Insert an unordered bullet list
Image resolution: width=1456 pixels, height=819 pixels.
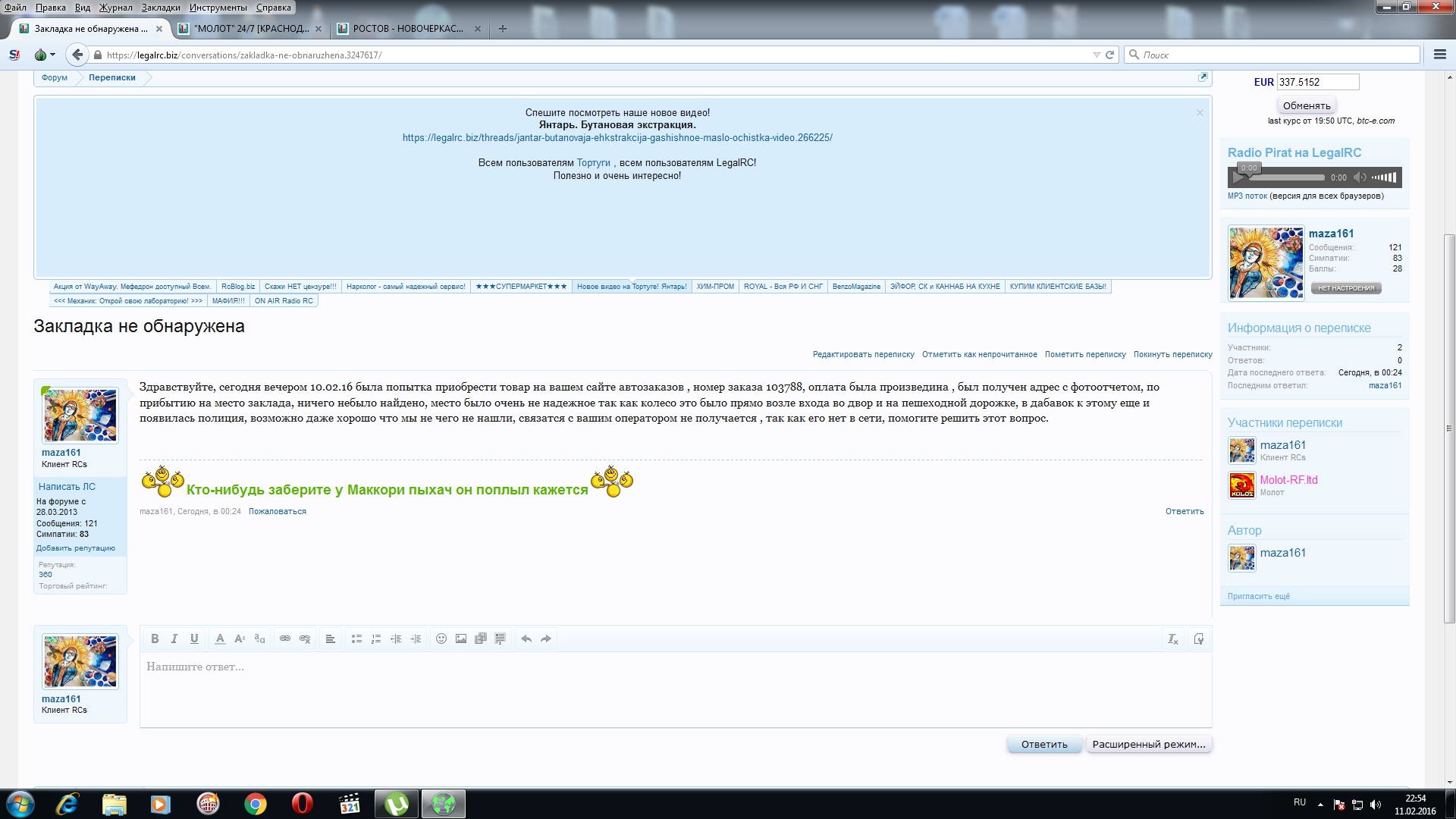click(356, 639)
